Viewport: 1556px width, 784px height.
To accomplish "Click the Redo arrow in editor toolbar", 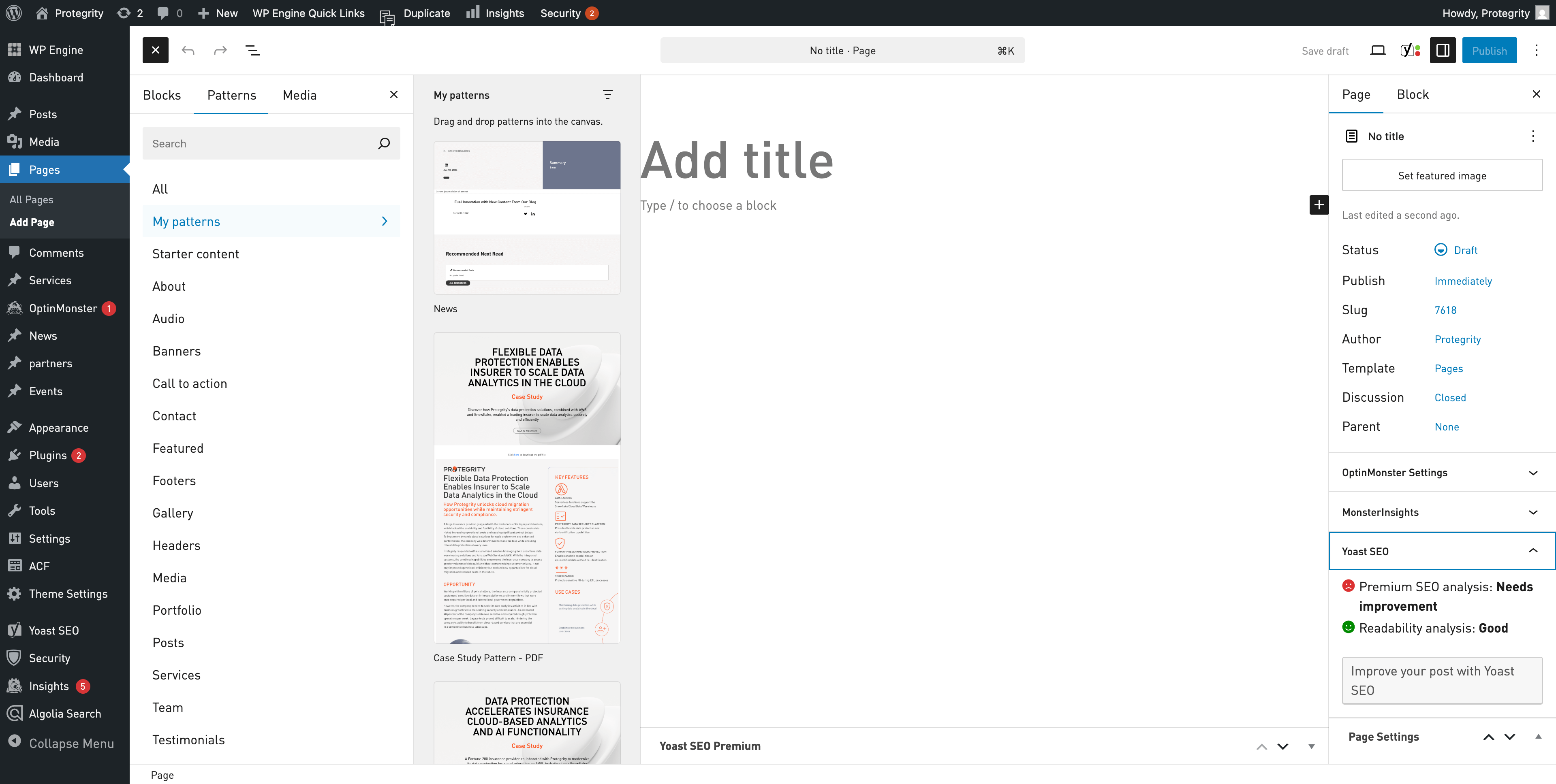I will (x=220, y=51).
